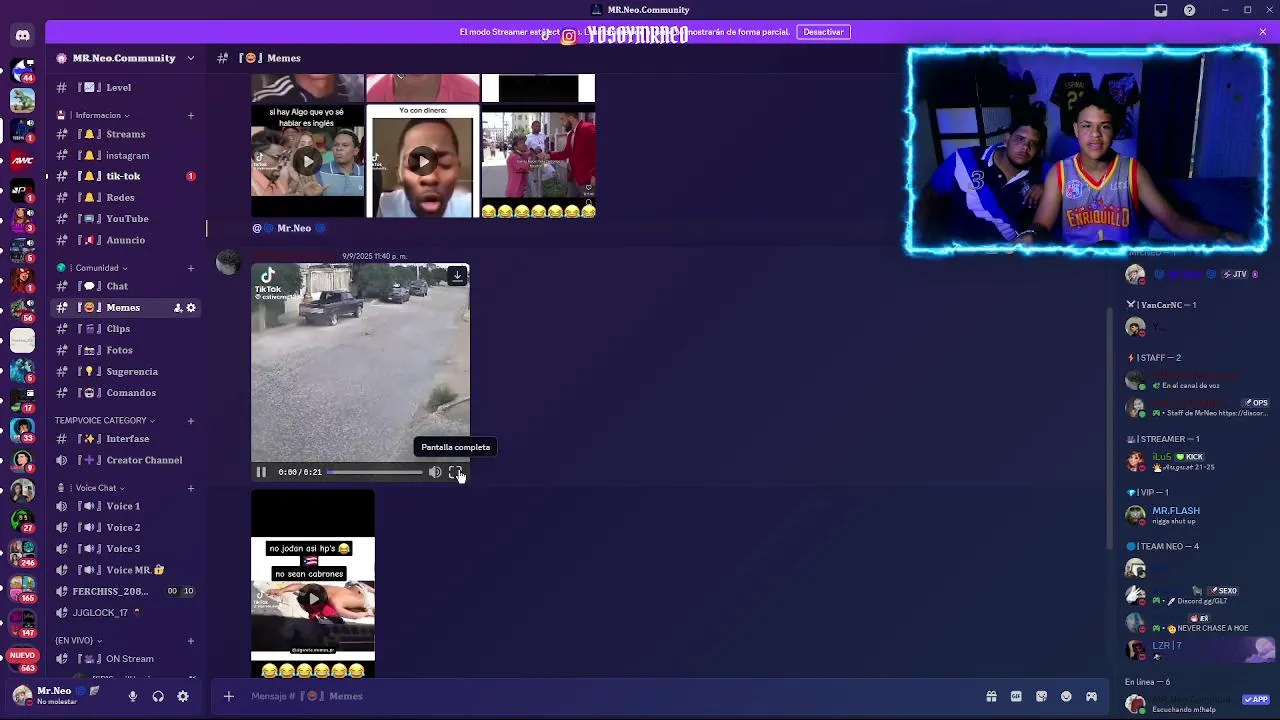Edit Memes channel settings gear
The image size is (1280, 720).
pyautogui.click(x=191, y=307)
